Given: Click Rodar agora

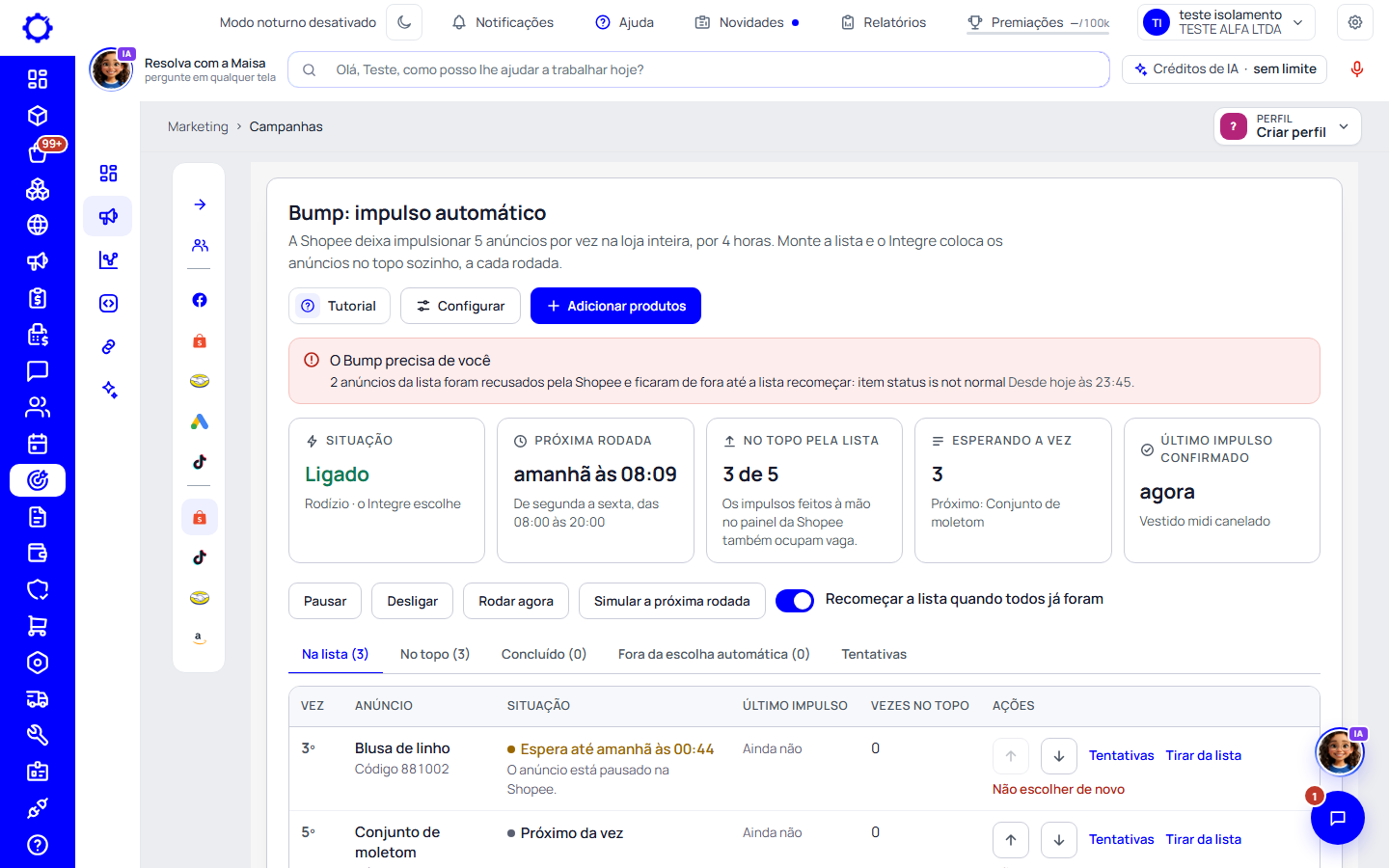Looking at the screenshot, I should 516,601.
